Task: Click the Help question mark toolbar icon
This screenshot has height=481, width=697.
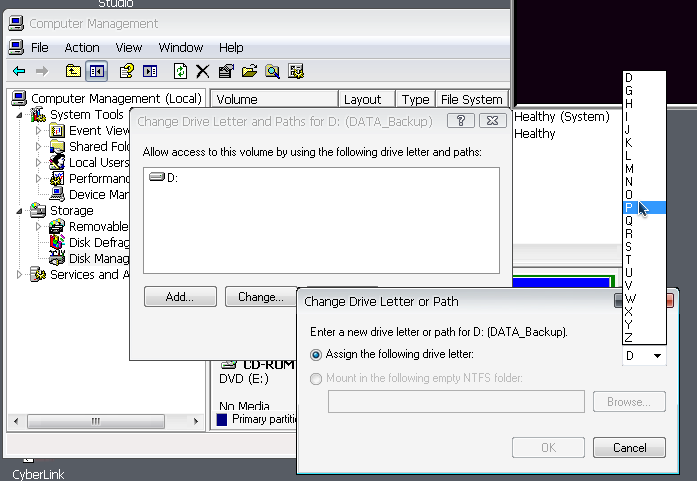Action: point(127,71)
